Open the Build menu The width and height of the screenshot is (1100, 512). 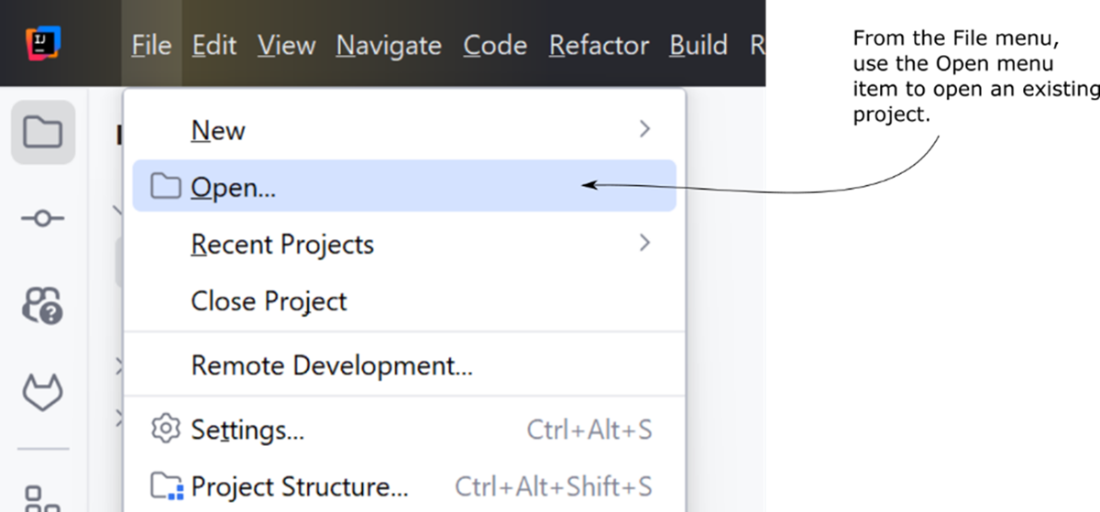pos(698,46)
